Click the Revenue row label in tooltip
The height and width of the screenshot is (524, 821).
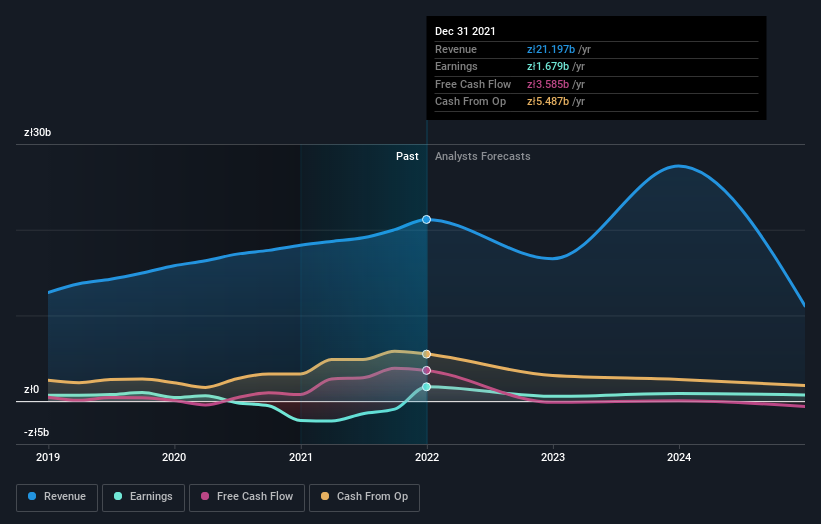(x=456, y=49)
